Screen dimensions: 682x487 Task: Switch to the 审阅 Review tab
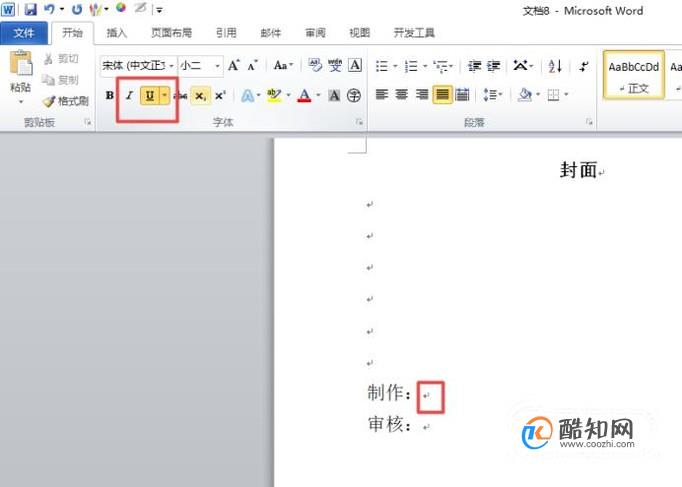pos(315,33)
